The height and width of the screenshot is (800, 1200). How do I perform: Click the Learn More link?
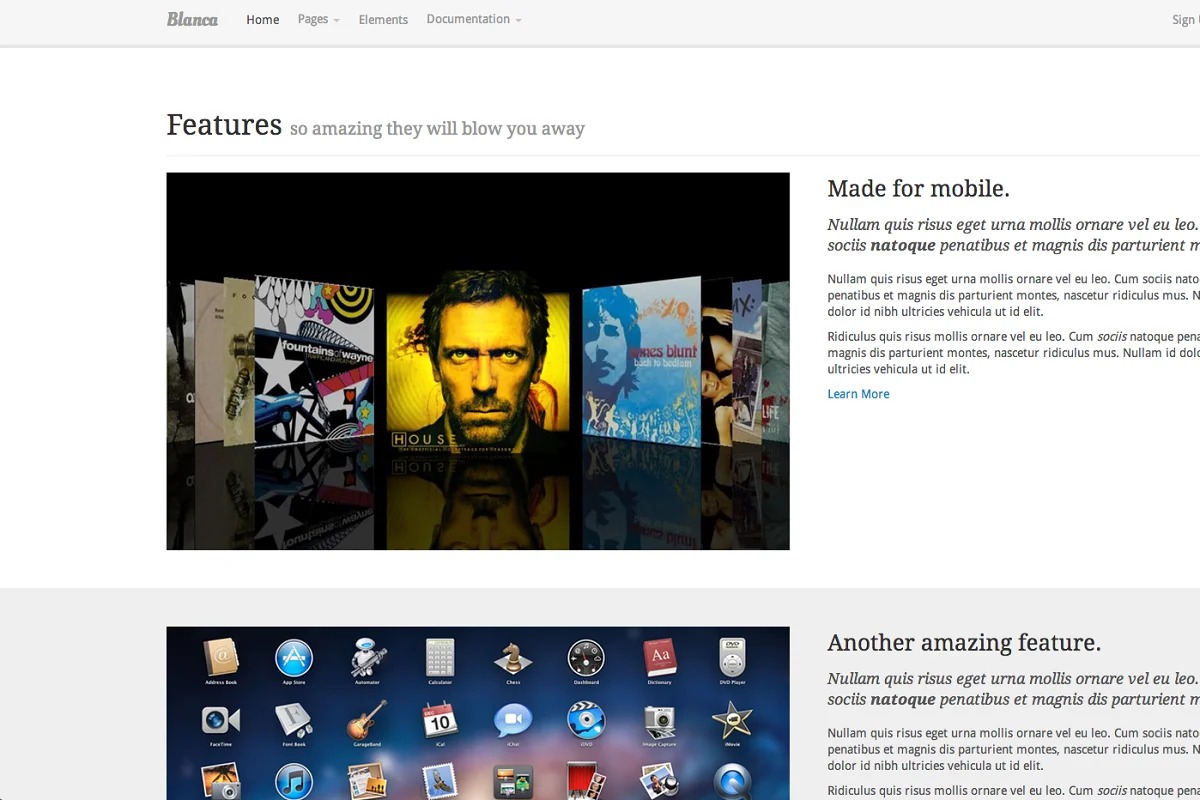pos(858,394)
